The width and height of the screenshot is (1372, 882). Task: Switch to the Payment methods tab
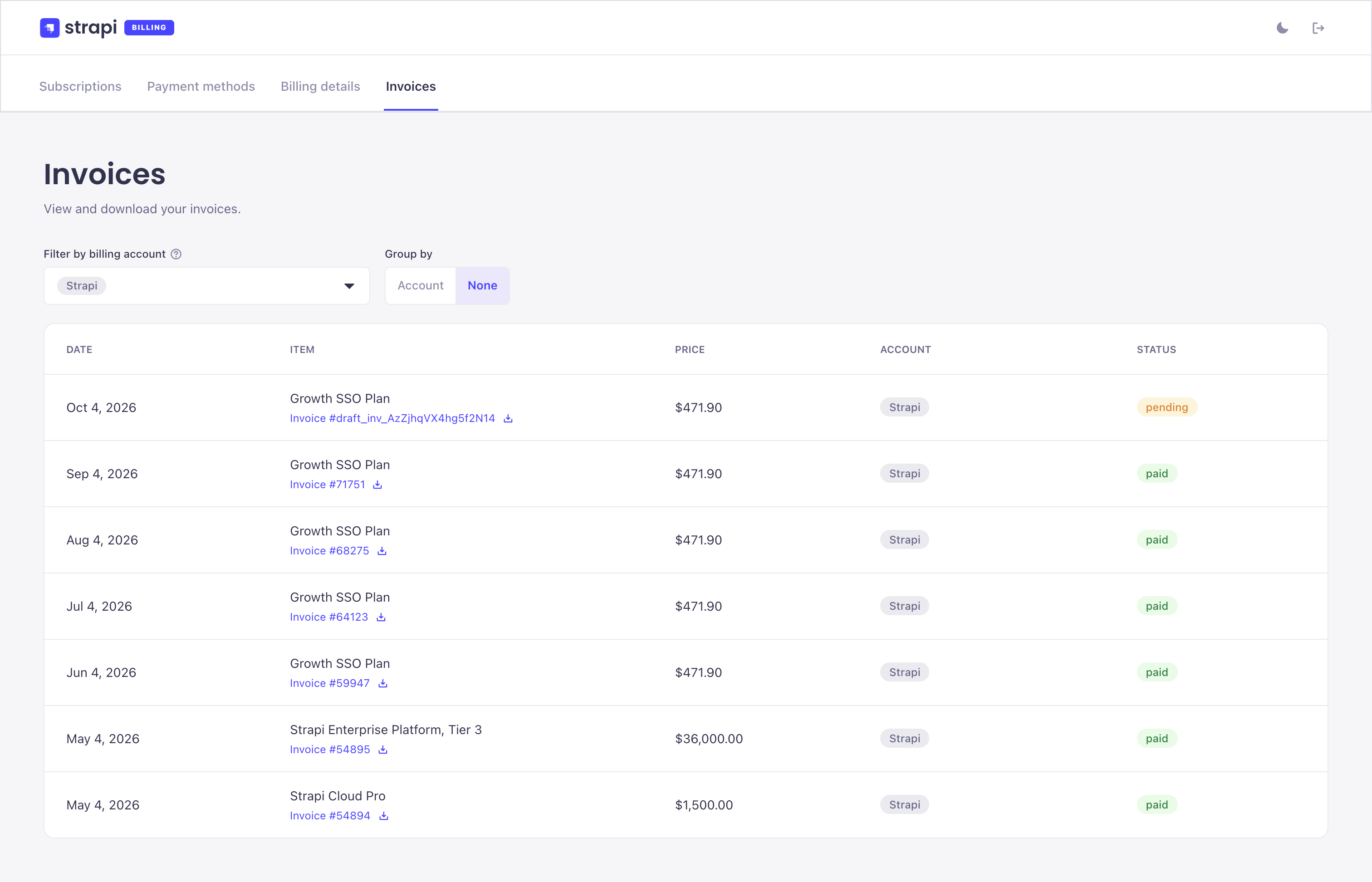201,87
